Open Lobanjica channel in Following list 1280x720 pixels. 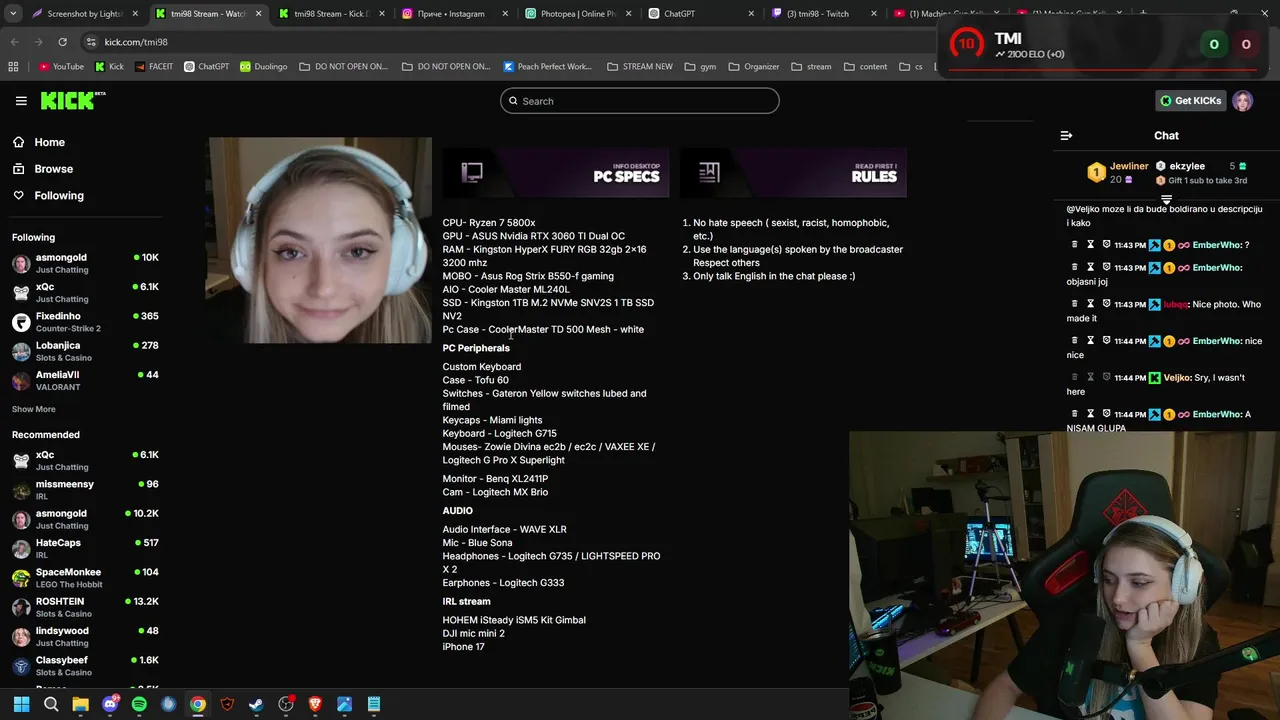[x=85, y=351]
